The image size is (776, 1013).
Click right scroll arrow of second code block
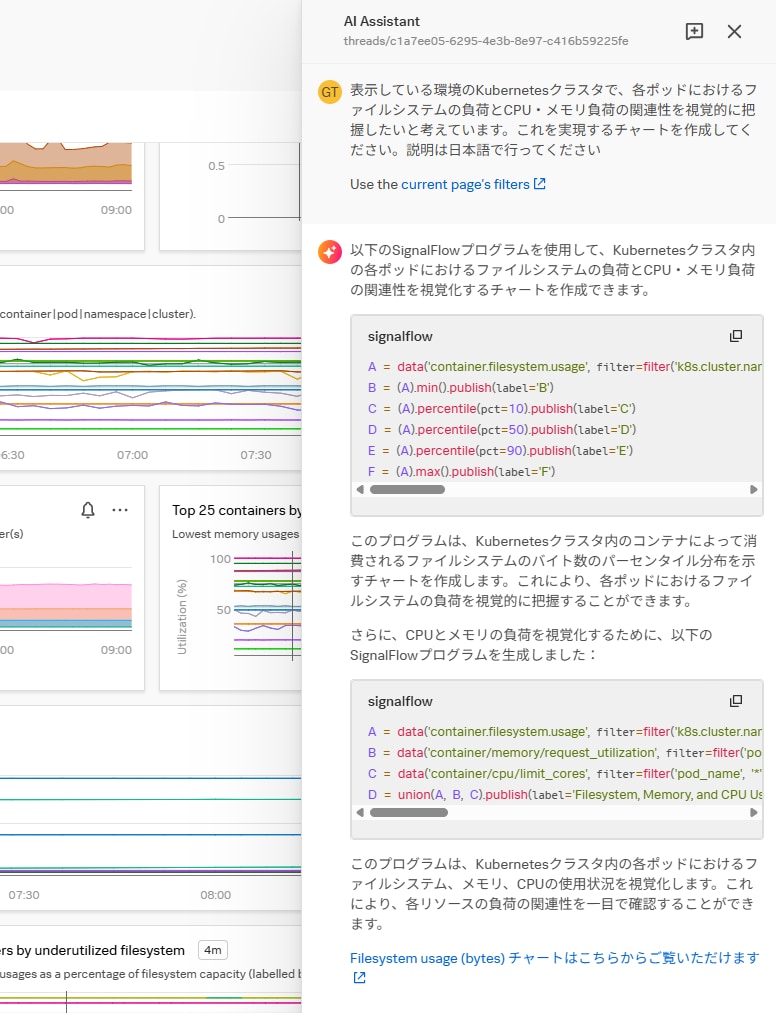point(753,813)
